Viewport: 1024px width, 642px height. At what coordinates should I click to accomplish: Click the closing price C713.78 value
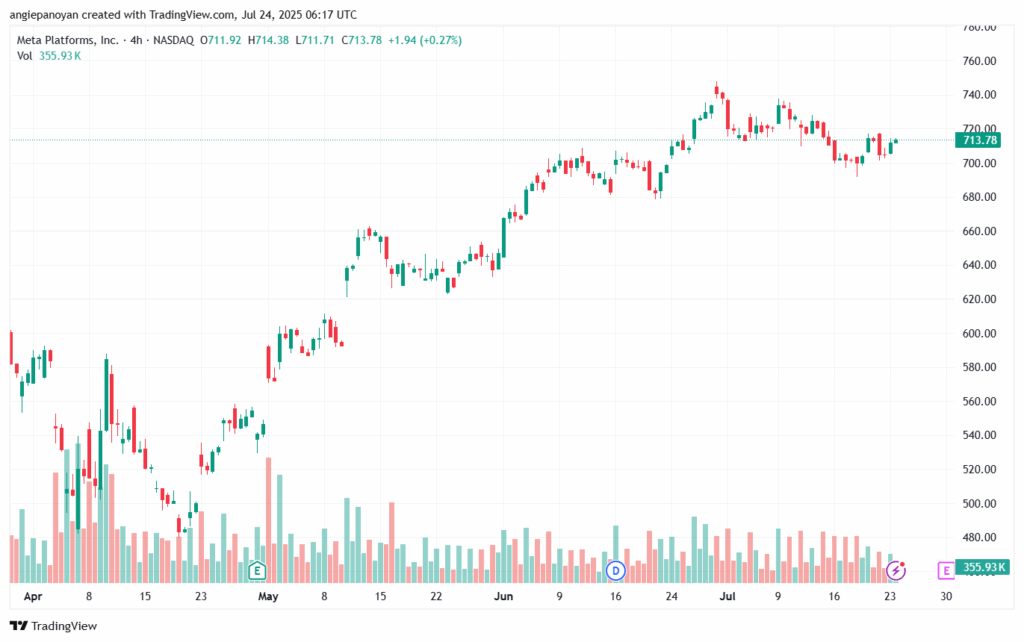click(x=362, y=40)
